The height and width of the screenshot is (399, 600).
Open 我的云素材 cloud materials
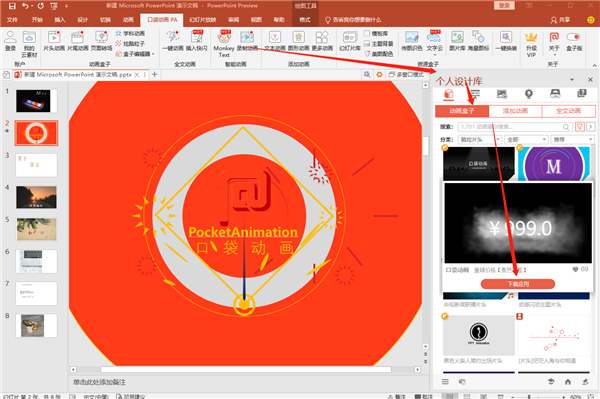click(29, 44)
